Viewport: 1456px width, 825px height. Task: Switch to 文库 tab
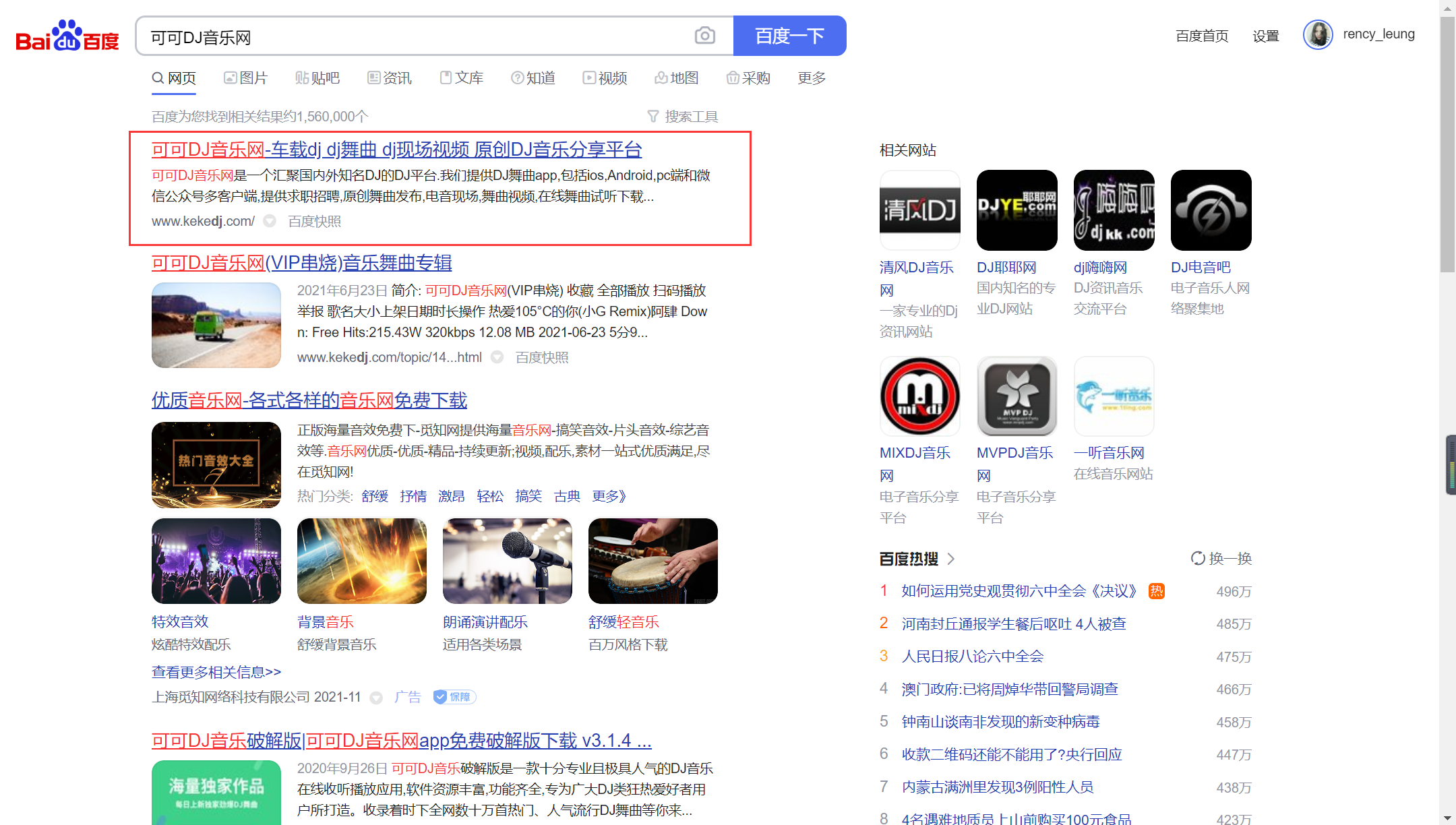(x=462, y=78)
